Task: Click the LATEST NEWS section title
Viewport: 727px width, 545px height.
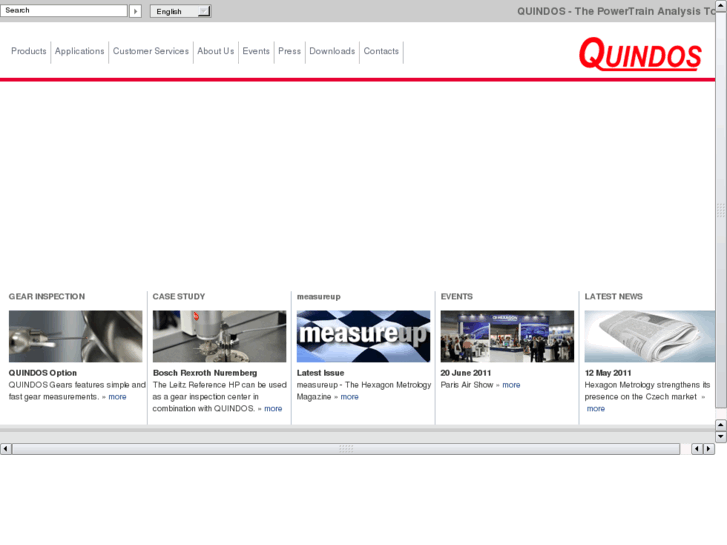Action: click(x=613, y=296)
